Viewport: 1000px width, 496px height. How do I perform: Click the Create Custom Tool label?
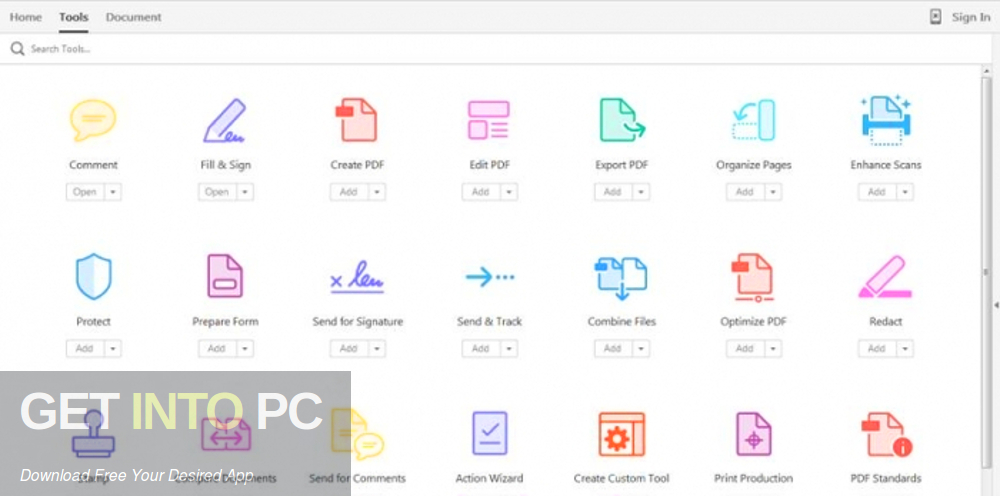621,478
